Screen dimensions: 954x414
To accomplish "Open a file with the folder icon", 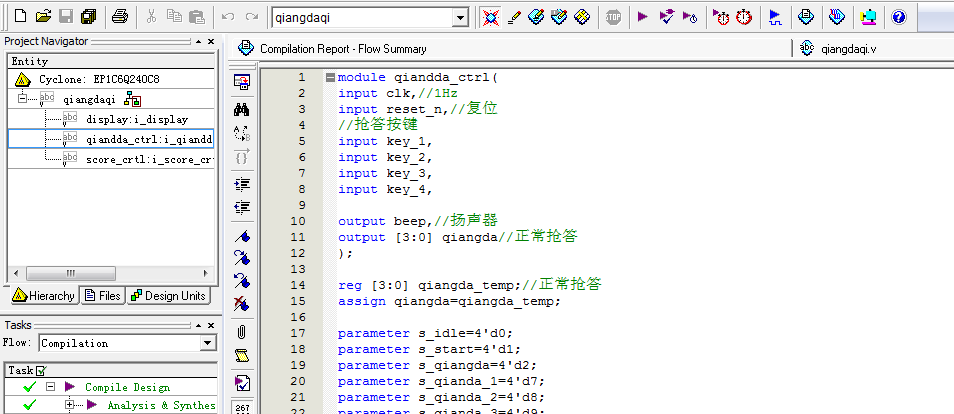I will 42,17.
